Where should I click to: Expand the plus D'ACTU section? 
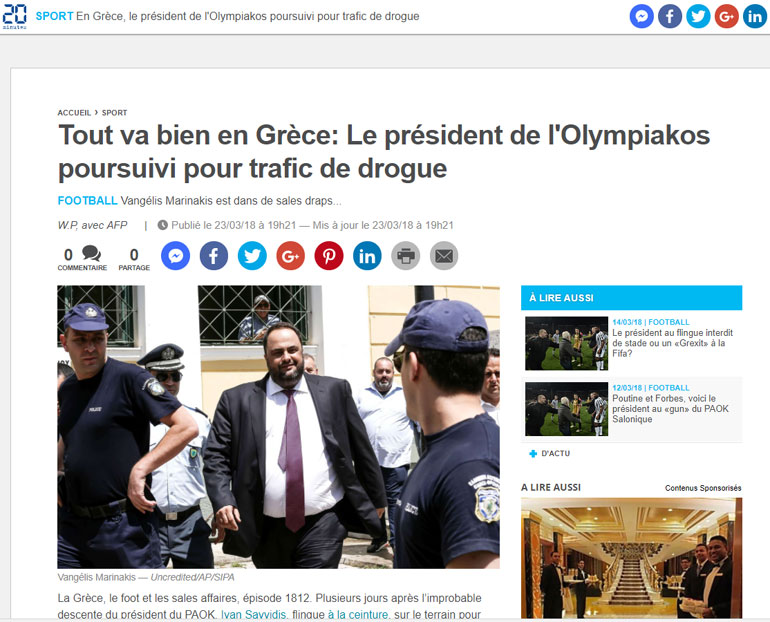(550, 454)
